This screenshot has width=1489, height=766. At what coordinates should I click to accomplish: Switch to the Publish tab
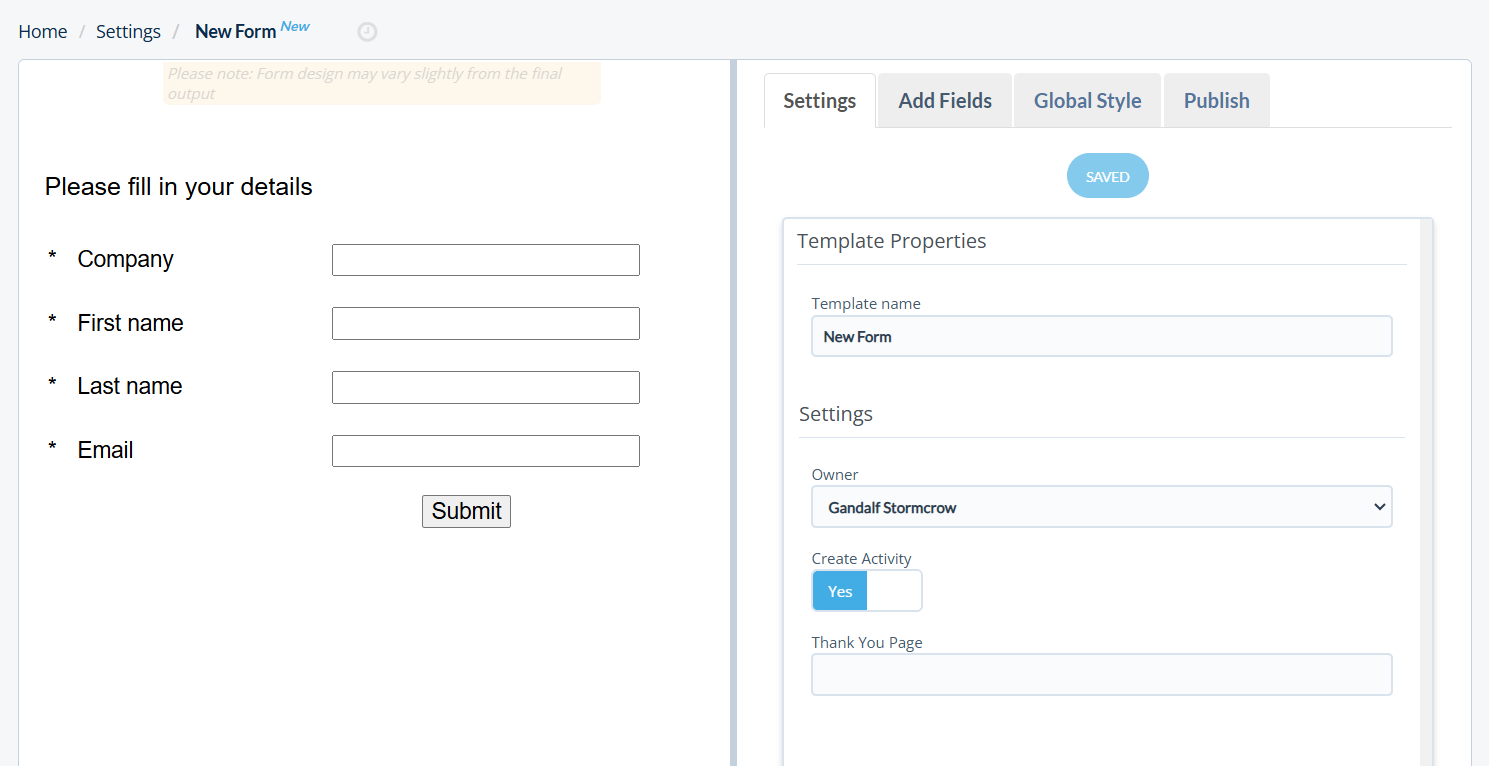click(x=1217, y=100)
